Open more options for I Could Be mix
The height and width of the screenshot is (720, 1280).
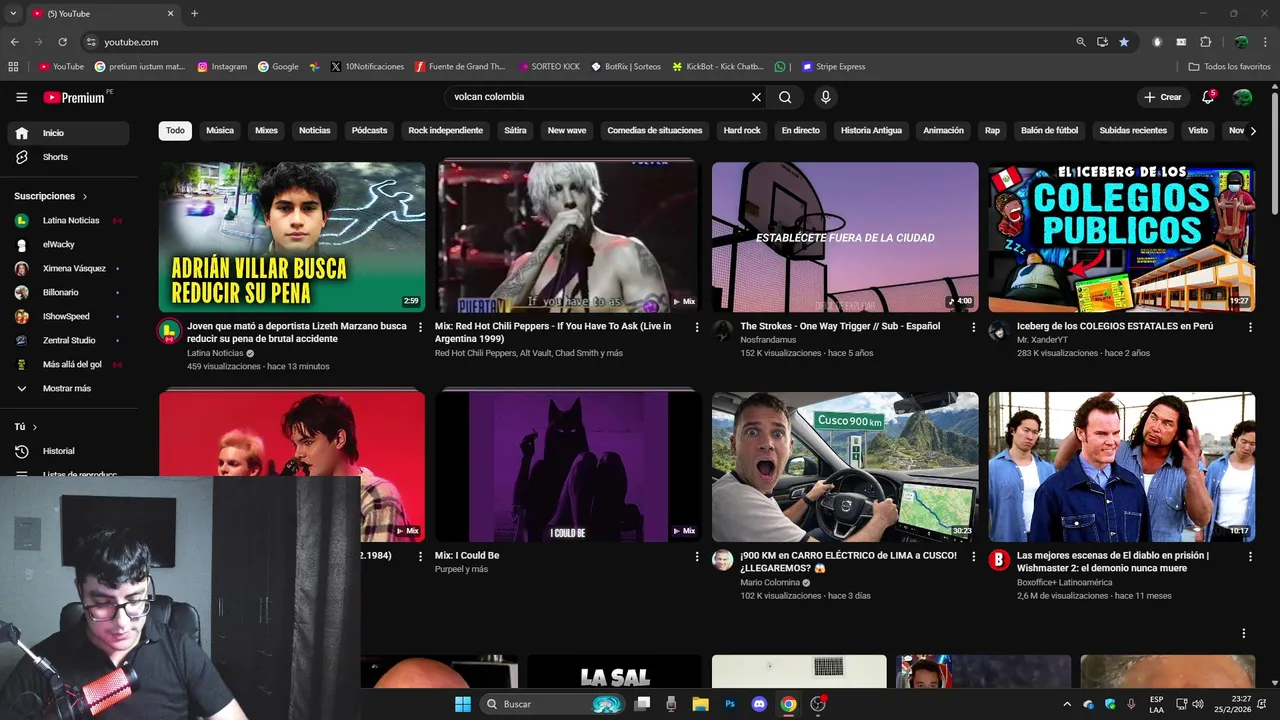(x=697, y=557)
